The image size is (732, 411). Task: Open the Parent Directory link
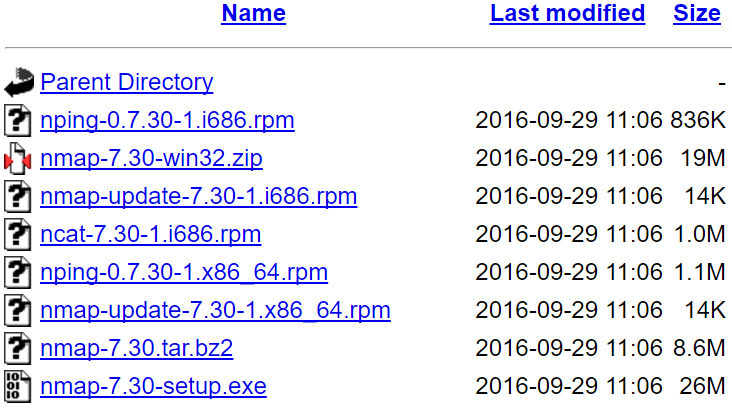127,82
